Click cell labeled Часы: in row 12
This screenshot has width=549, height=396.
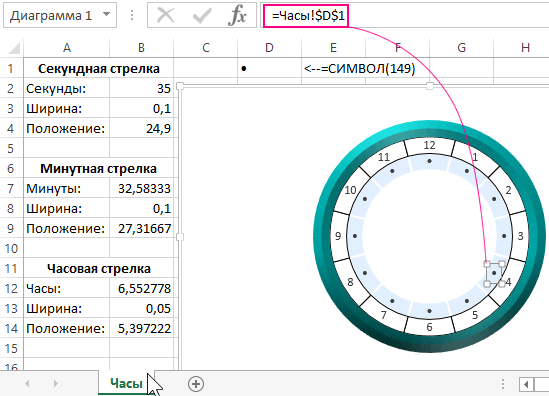tap(67, 289)
